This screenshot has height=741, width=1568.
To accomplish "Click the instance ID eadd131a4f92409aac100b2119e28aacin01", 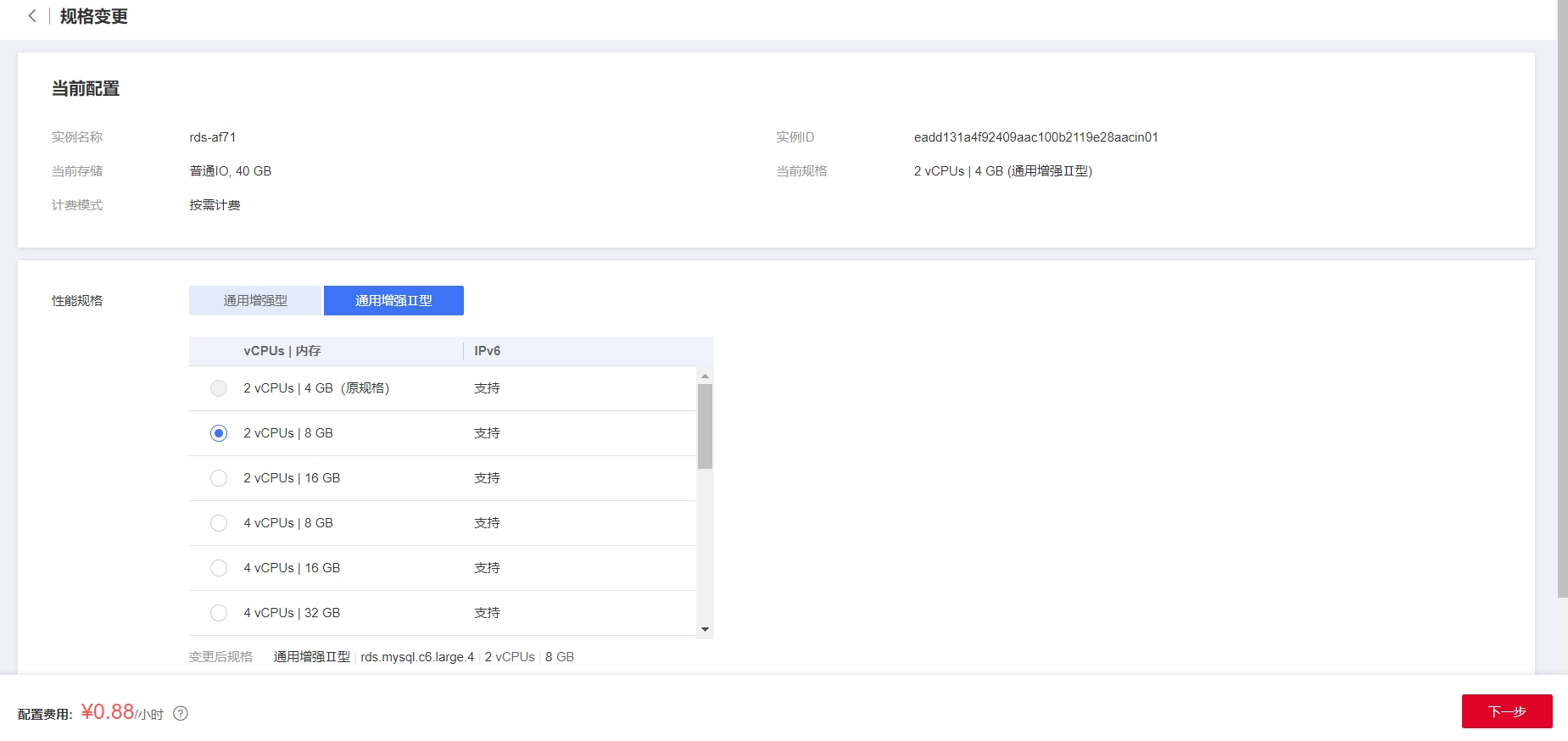I will tap(1035, 137).
